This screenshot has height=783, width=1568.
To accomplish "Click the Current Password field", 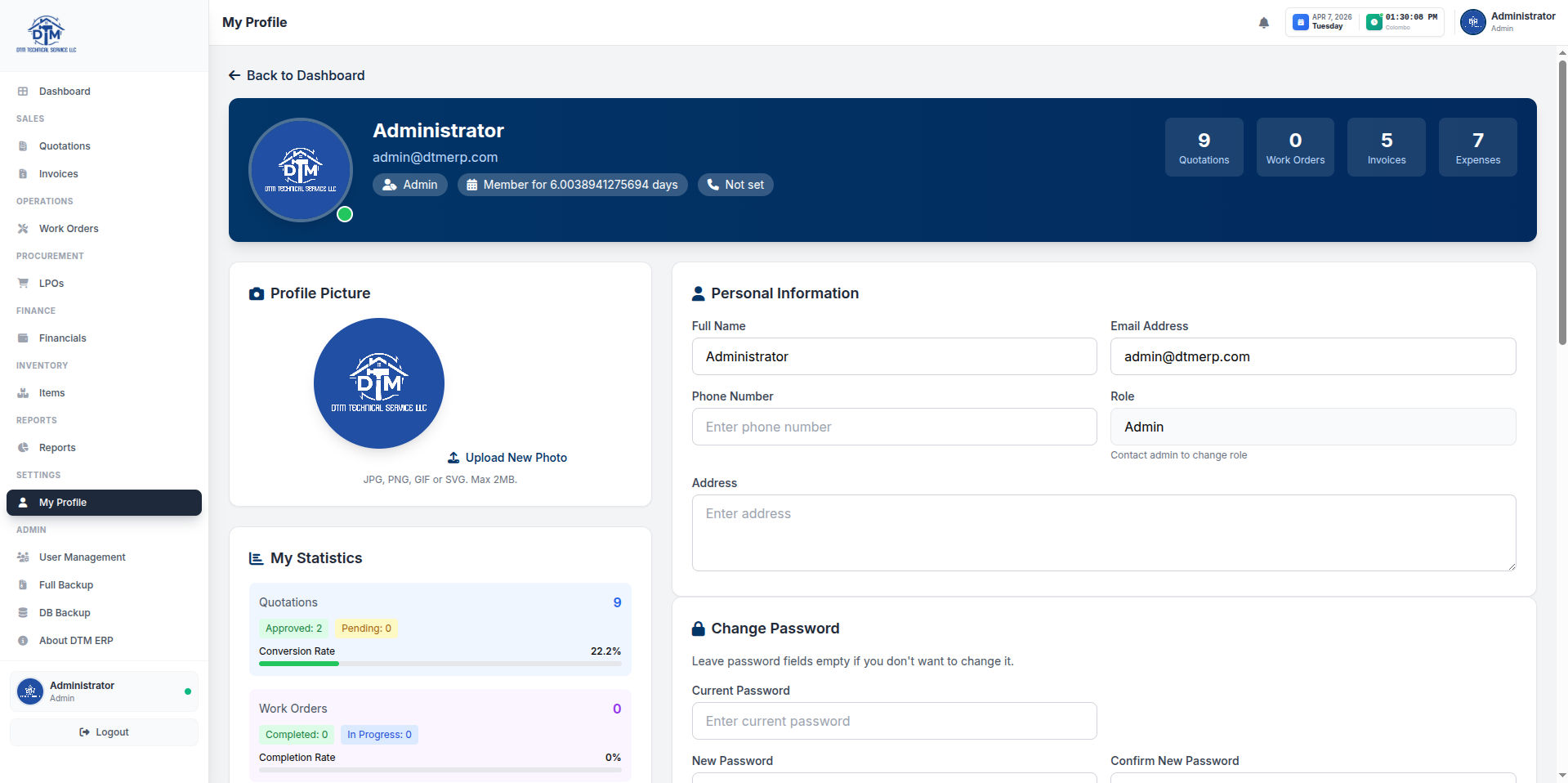I will click(x=894, y=721).
